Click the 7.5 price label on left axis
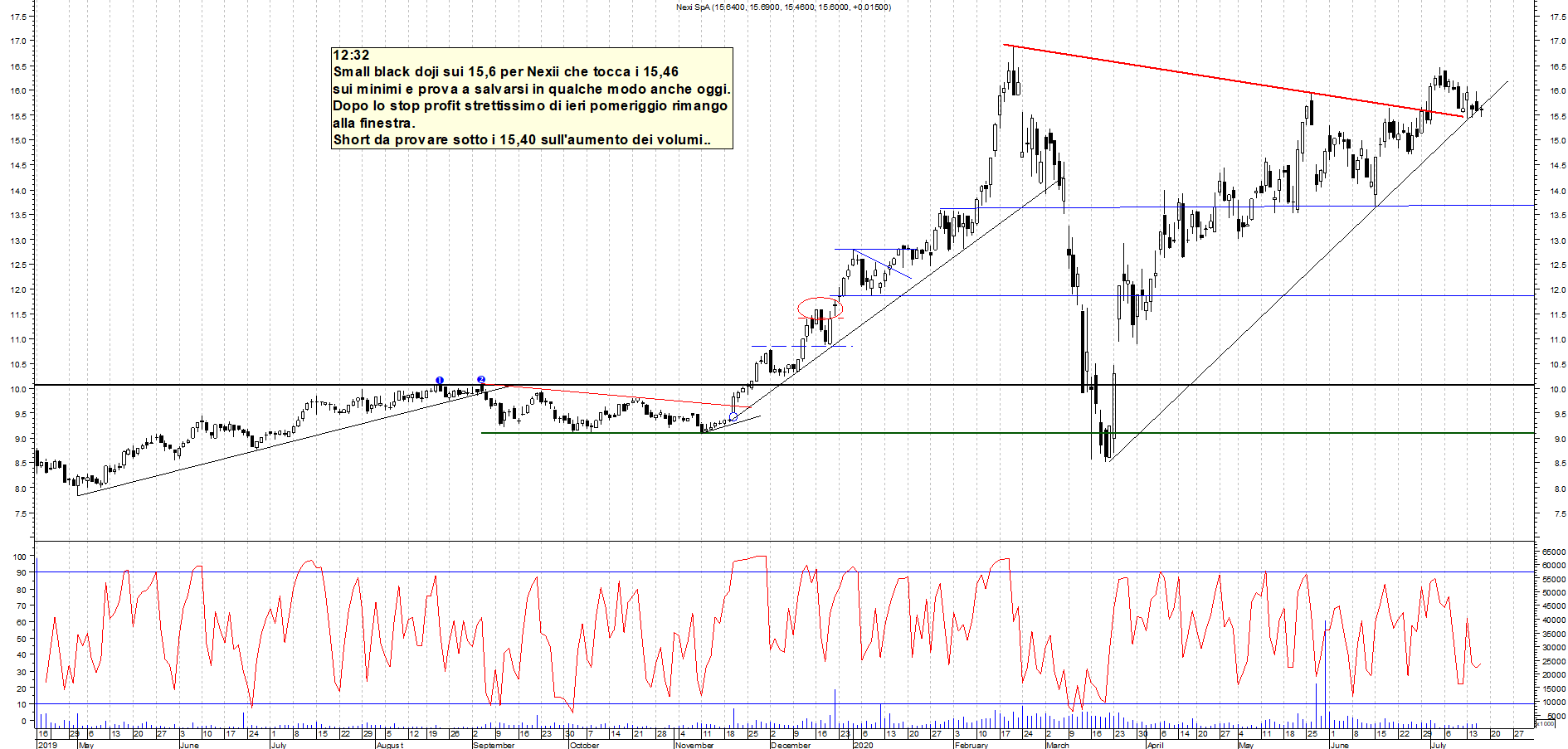Screen dimensions: 1568x749 (19, 514)
